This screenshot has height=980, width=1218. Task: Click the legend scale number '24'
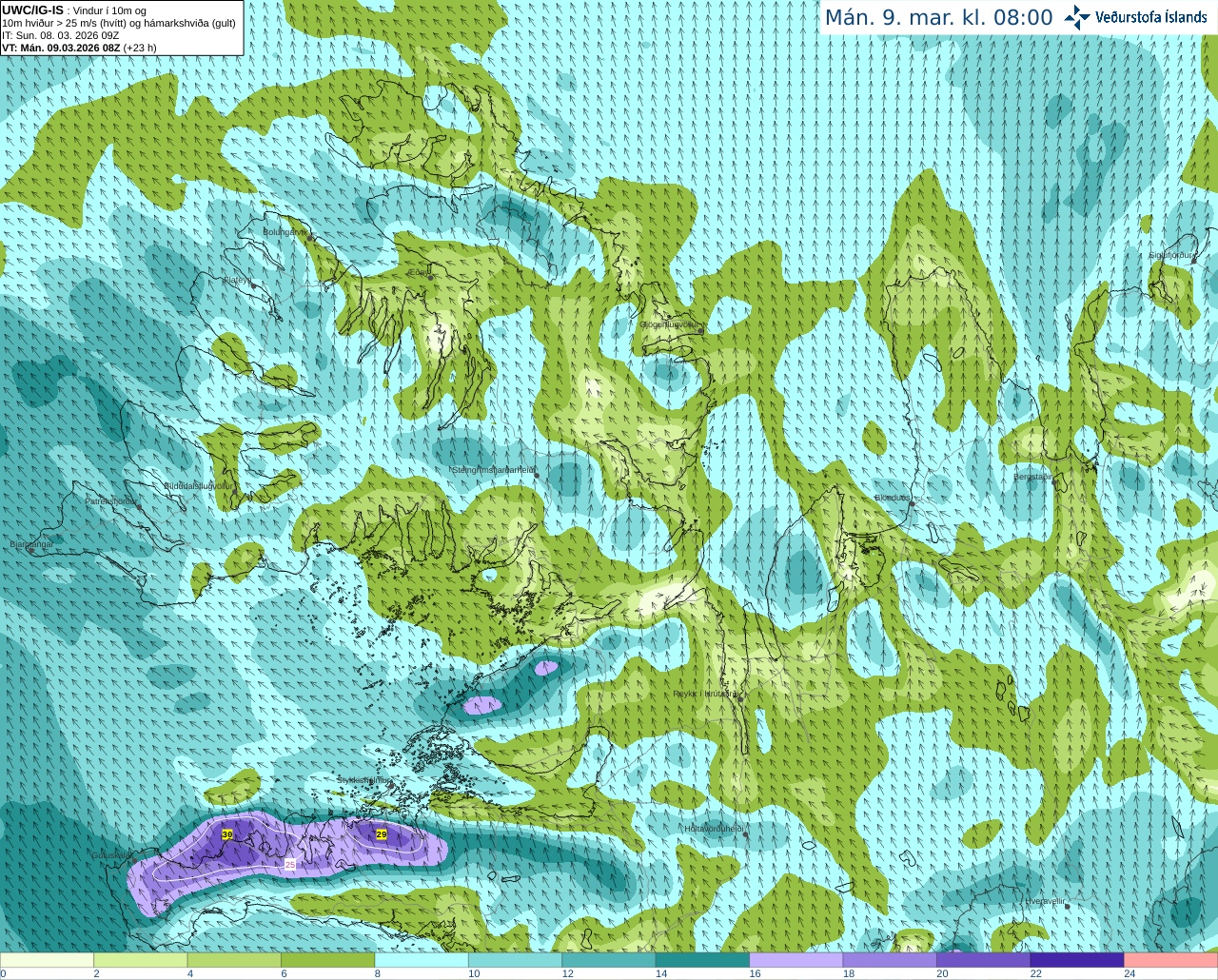pyautogui.click(x=1130, y=973)
